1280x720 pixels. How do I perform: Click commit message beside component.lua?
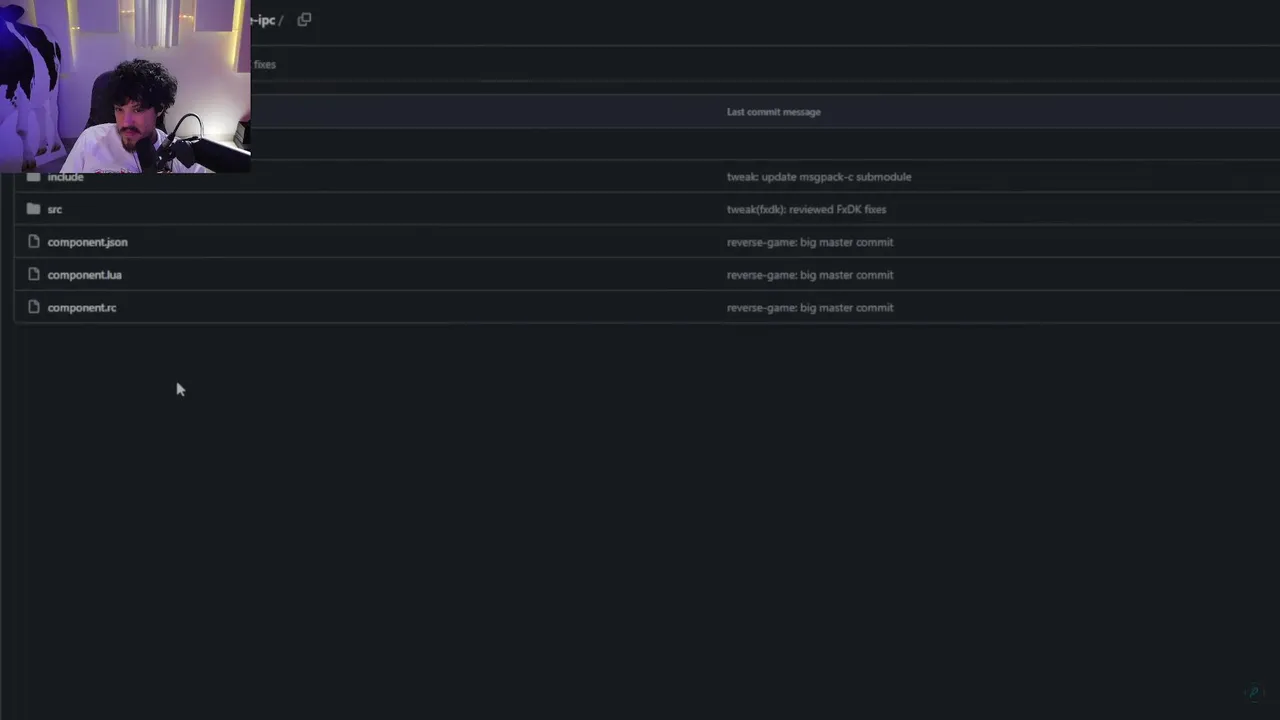tap(809, 275)
